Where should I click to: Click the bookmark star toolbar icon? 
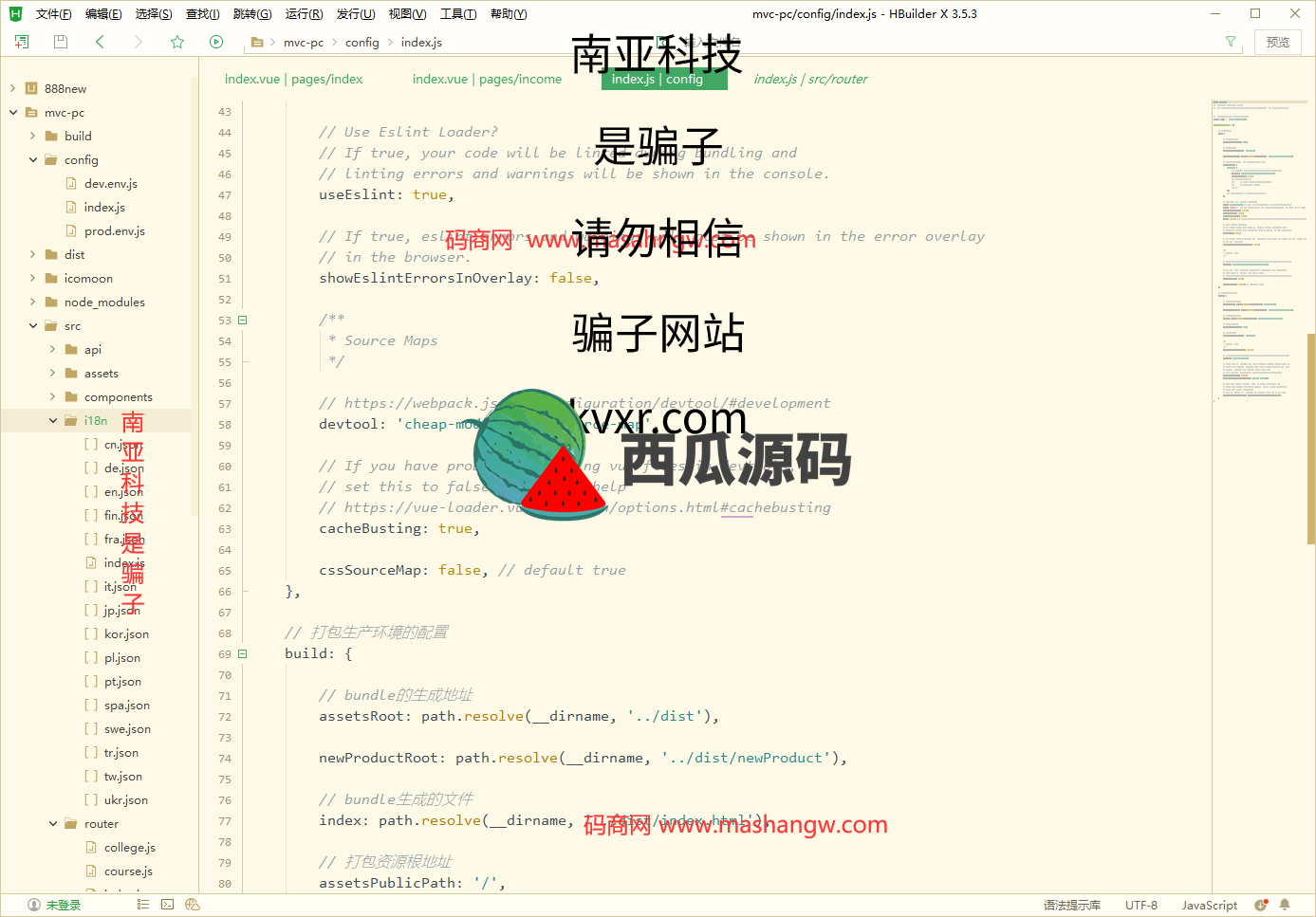[177, 42]
